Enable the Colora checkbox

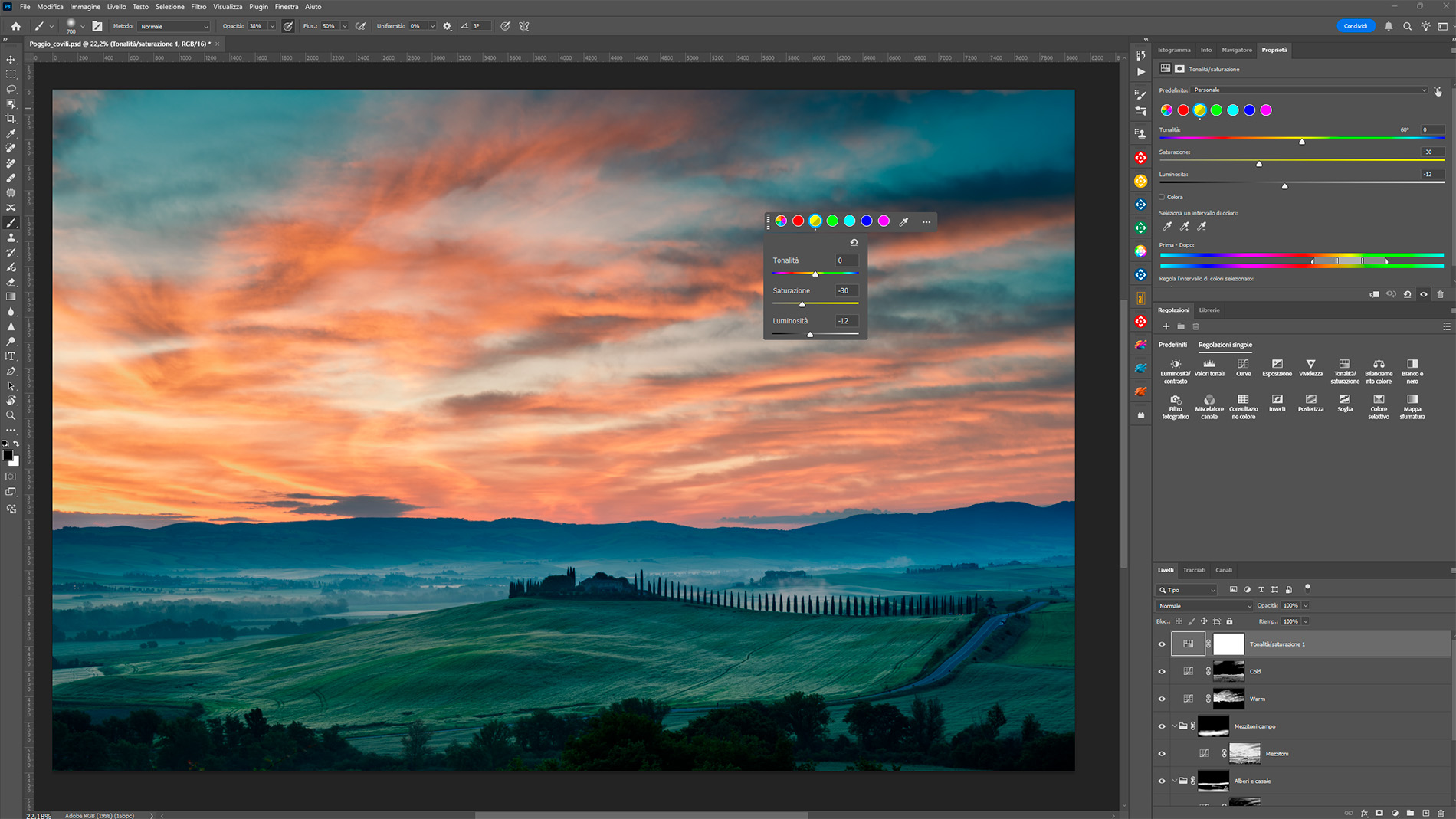(1162, 197)
